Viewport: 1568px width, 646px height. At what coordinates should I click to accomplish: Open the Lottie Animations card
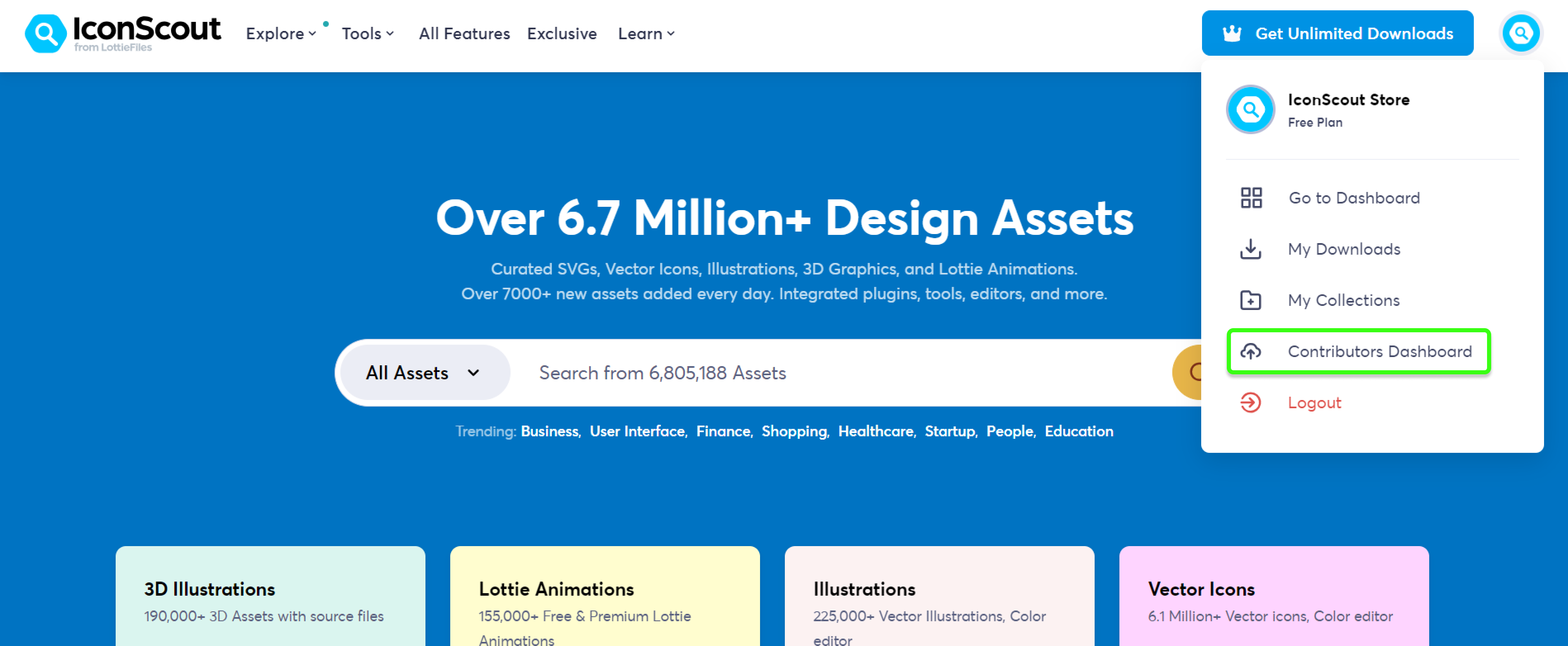604,596
